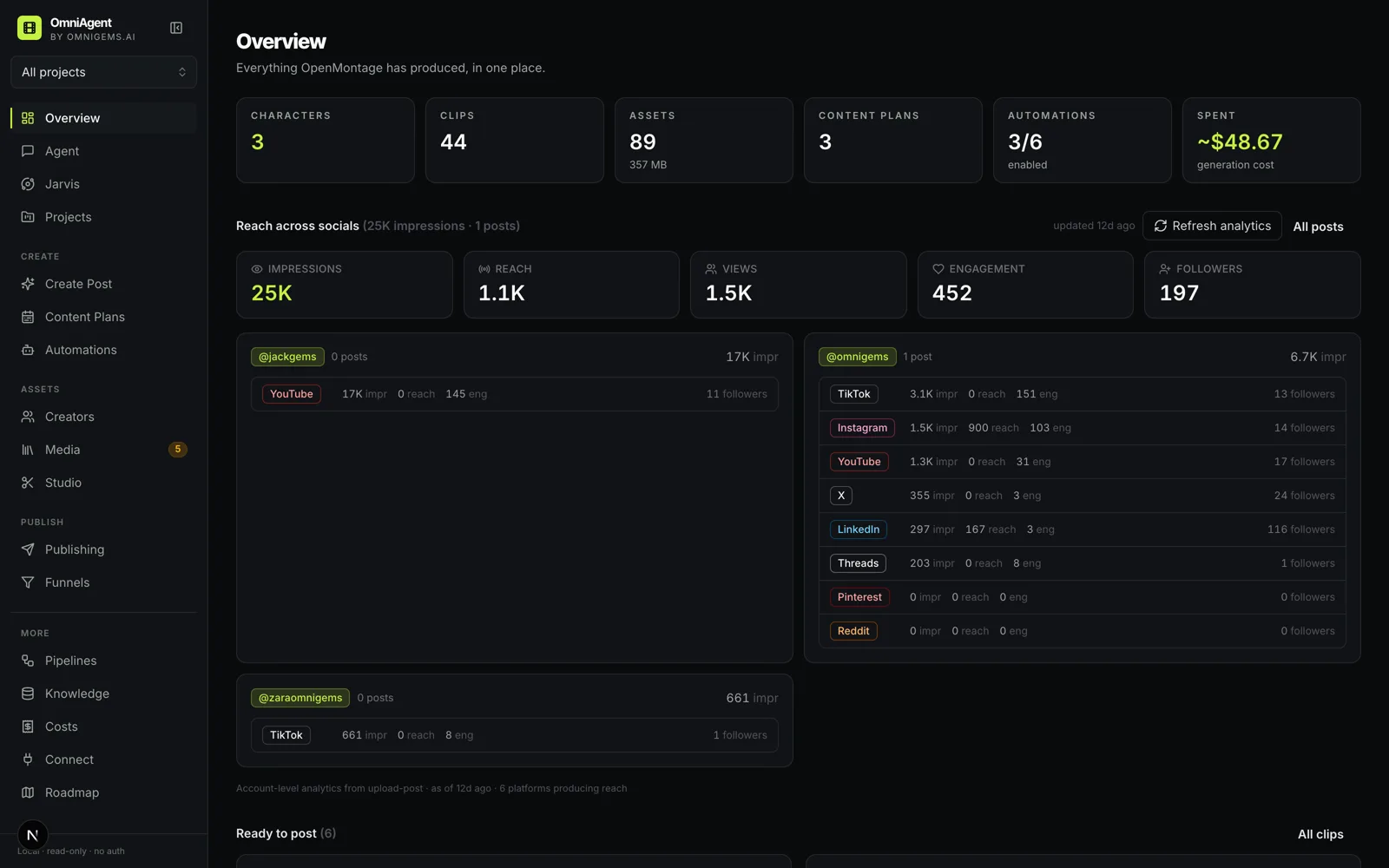1389x868 pixels.
Task: Click the Knowledge database icon
Action: [x=28, y=694]
